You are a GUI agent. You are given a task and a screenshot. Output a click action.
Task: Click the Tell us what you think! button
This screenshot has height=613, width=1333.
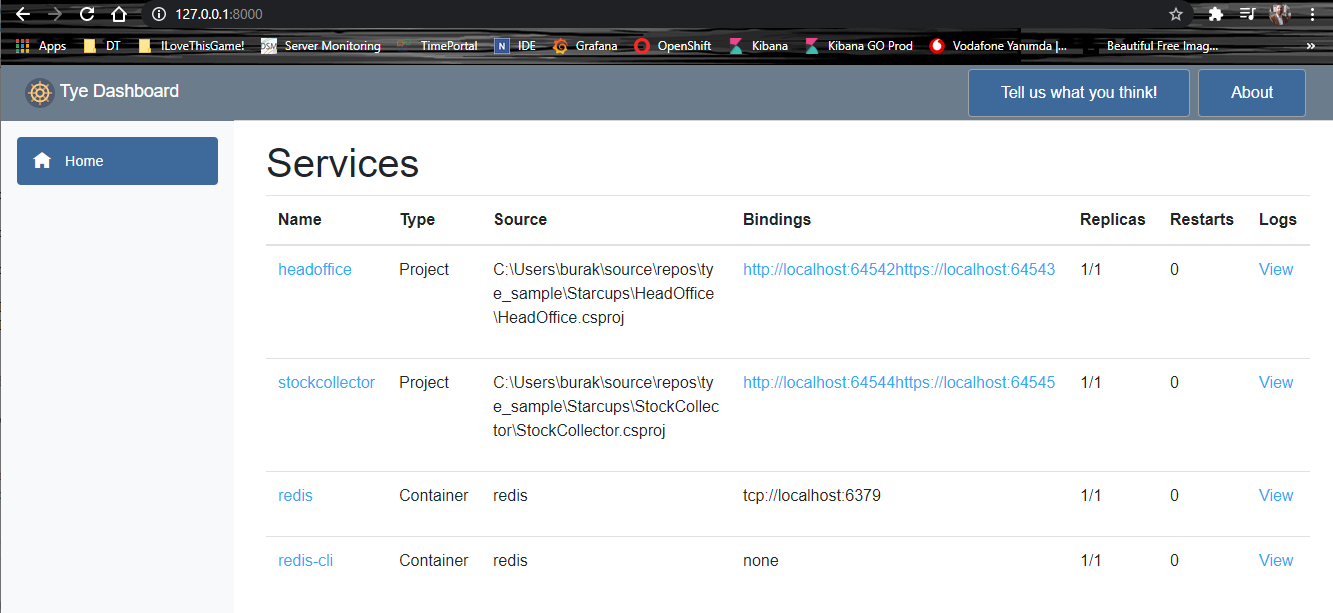point(1078,93)
